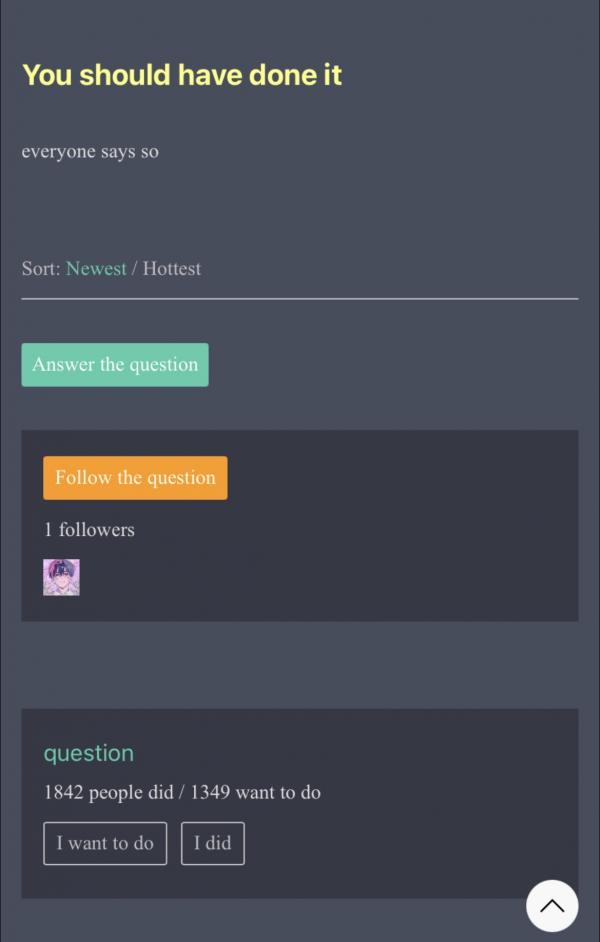600x942 pixels.
Task: Click the Sort: label
Action: coord(41,268)
